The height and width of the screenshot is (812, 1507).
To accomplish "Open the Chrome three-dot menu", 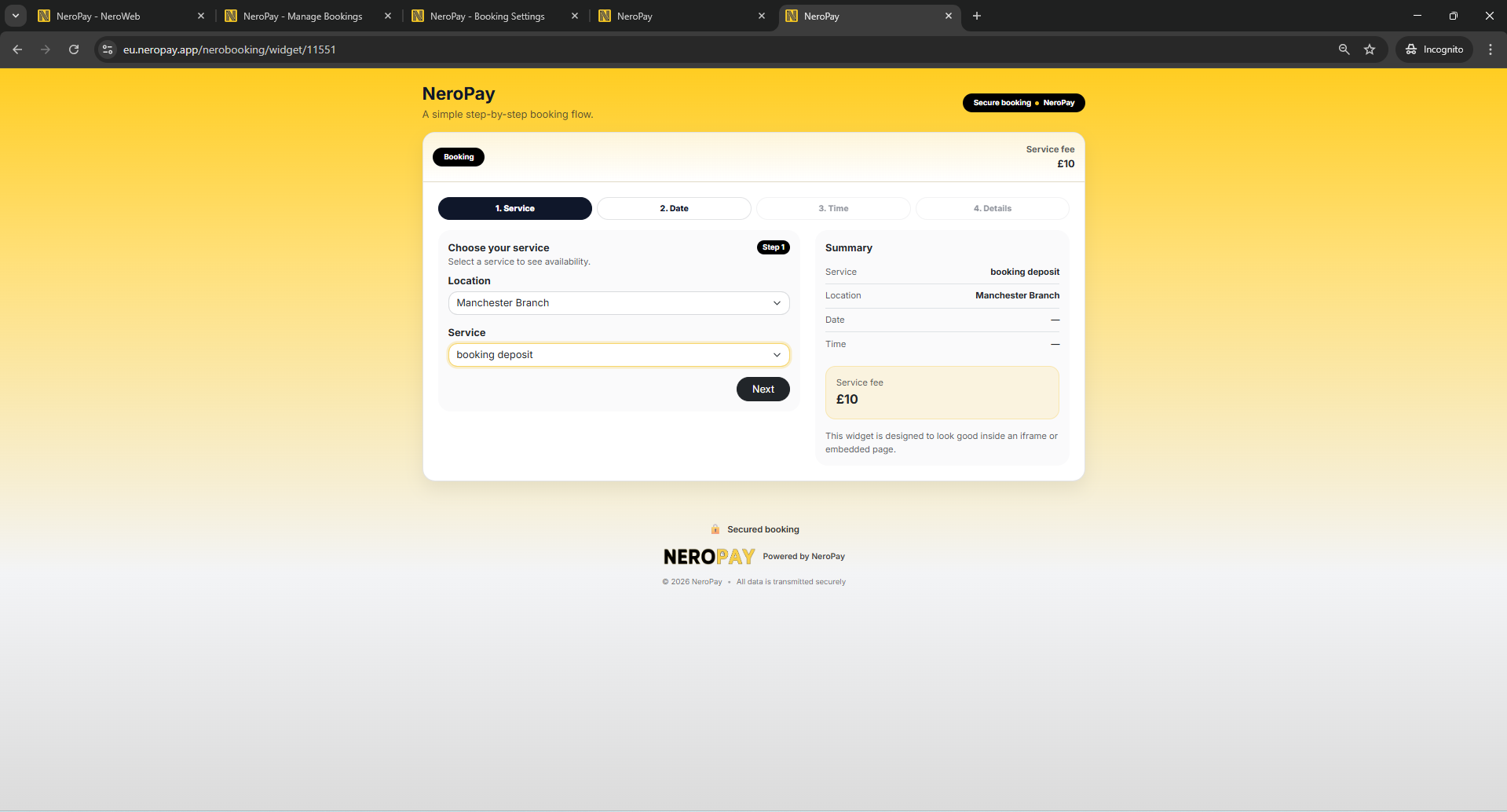I will [x=1490, y=49].
